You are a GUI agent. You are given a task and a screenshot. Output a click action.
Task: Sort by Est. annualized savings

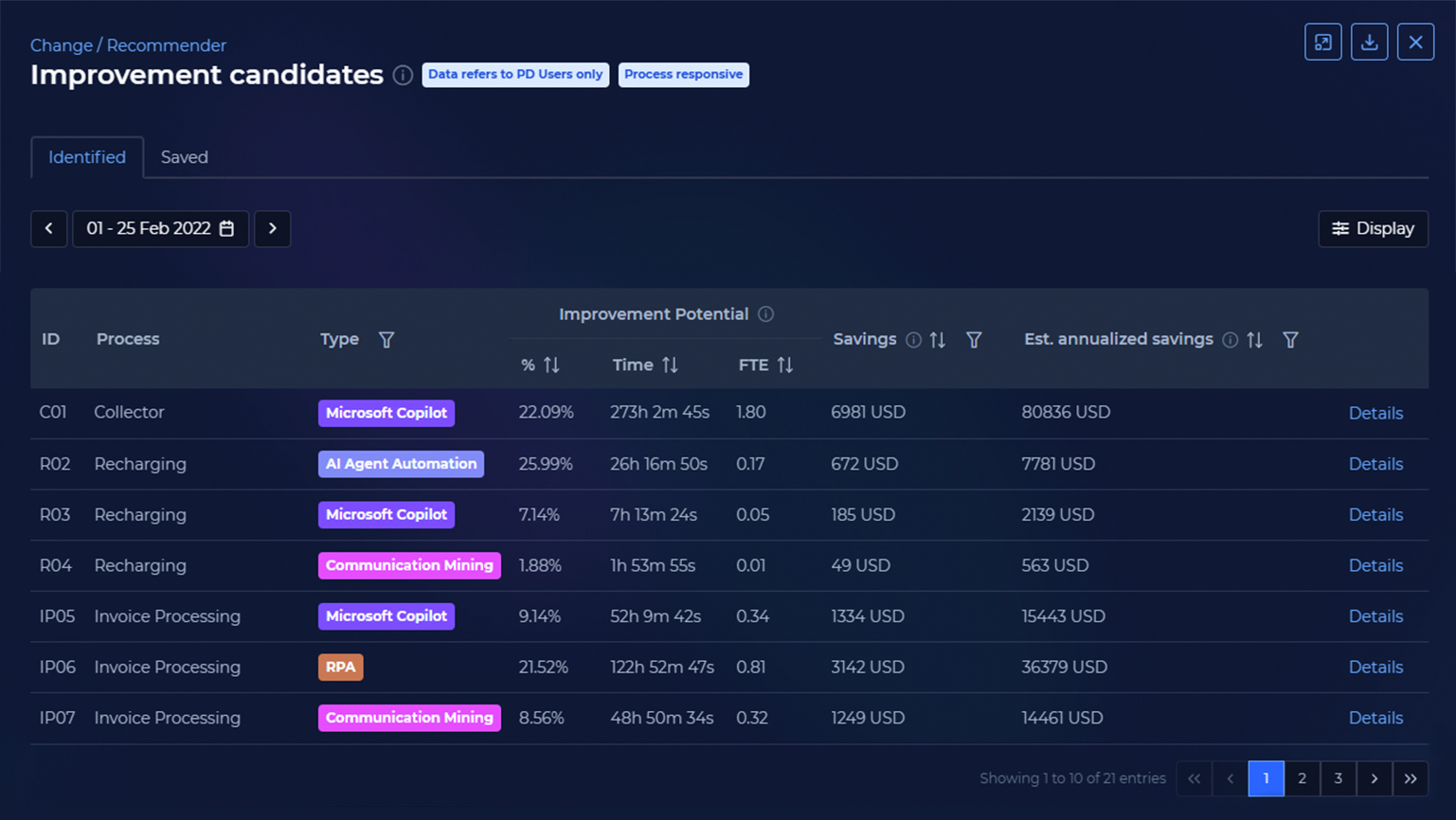(1255, 339)
